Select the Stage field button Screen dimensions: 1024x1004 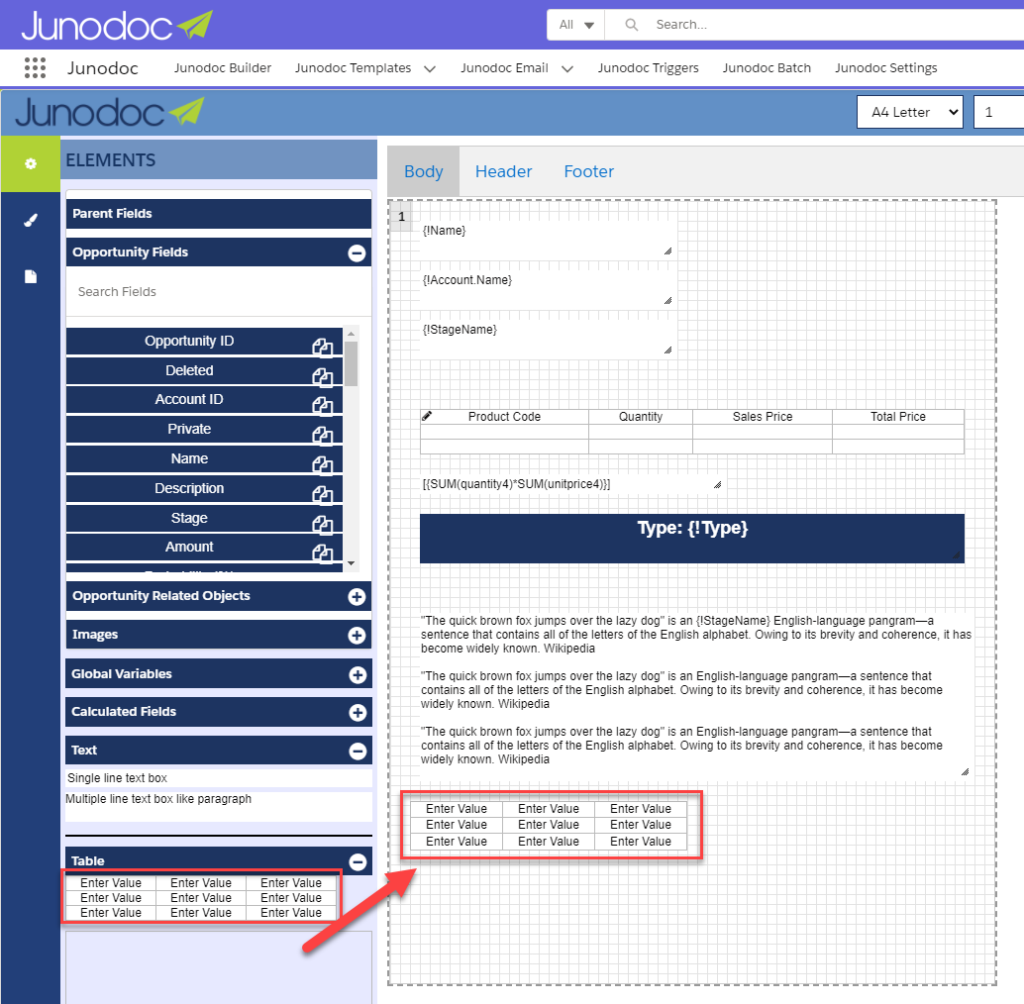coord(204,518)
